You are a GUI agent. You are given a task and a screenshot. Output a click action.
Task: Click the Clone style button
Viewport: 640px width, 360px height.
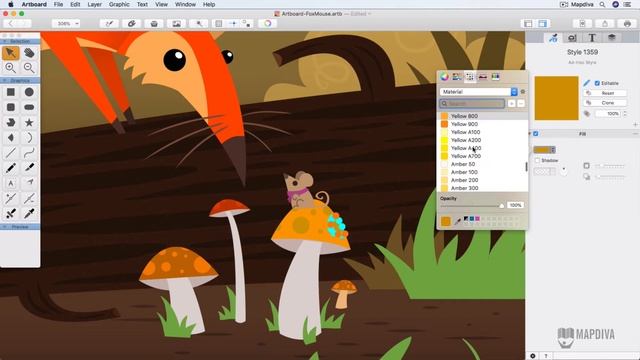(605, 103)
